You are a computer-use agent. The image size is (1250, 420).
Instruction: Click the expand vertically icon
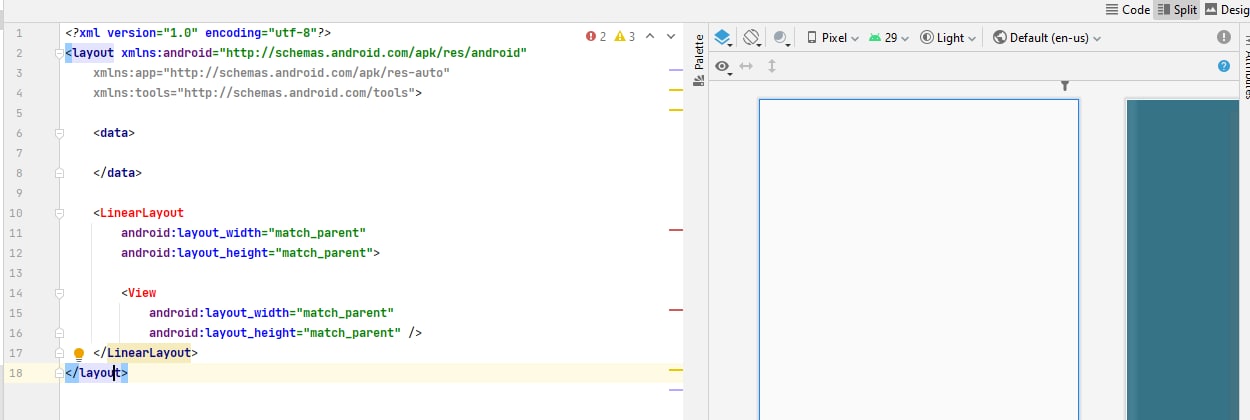click(x=771, y=66)
